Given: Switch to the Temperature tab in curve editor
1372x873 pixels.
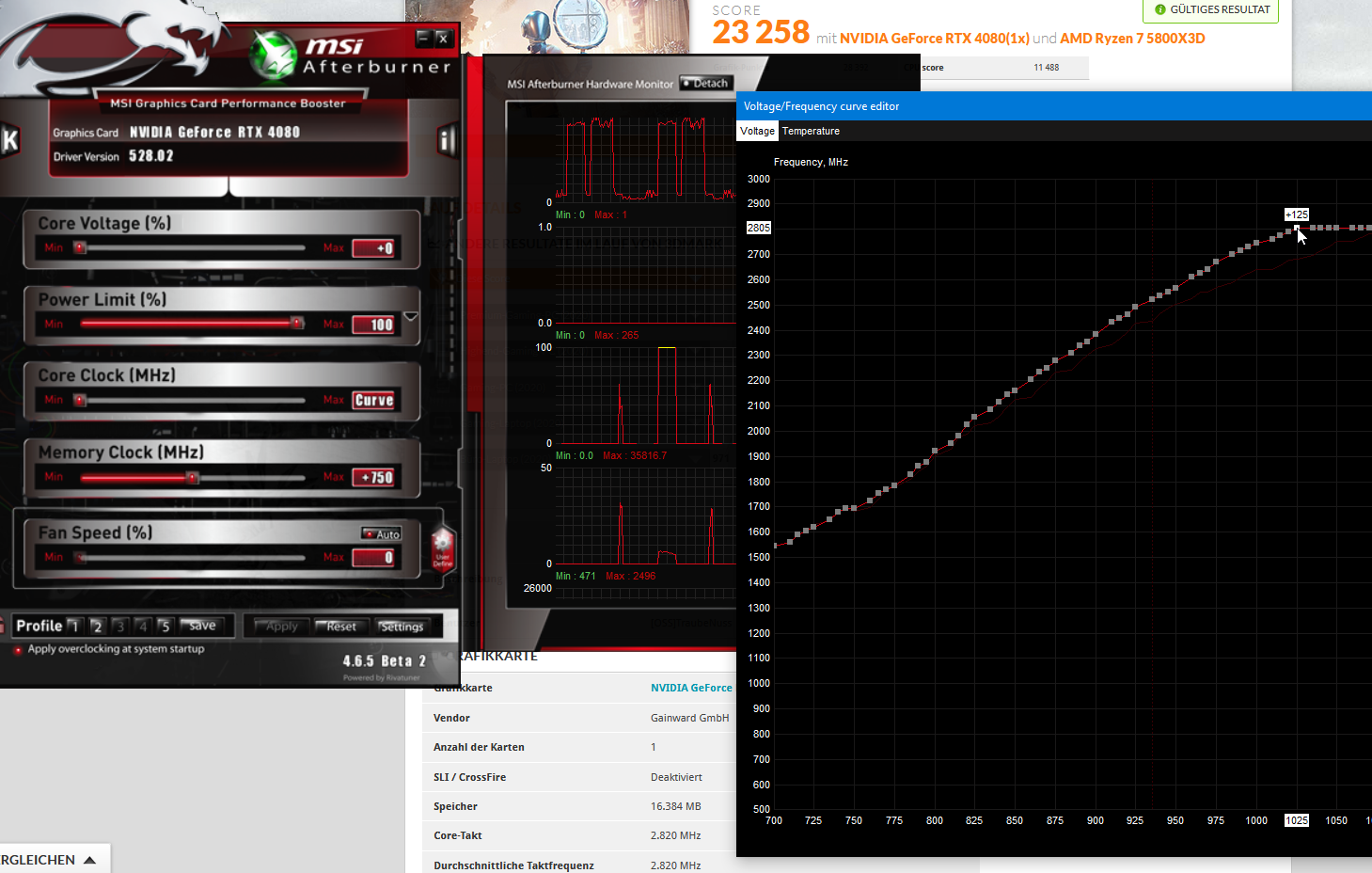Looking at the screenshot, I should 811,131.
